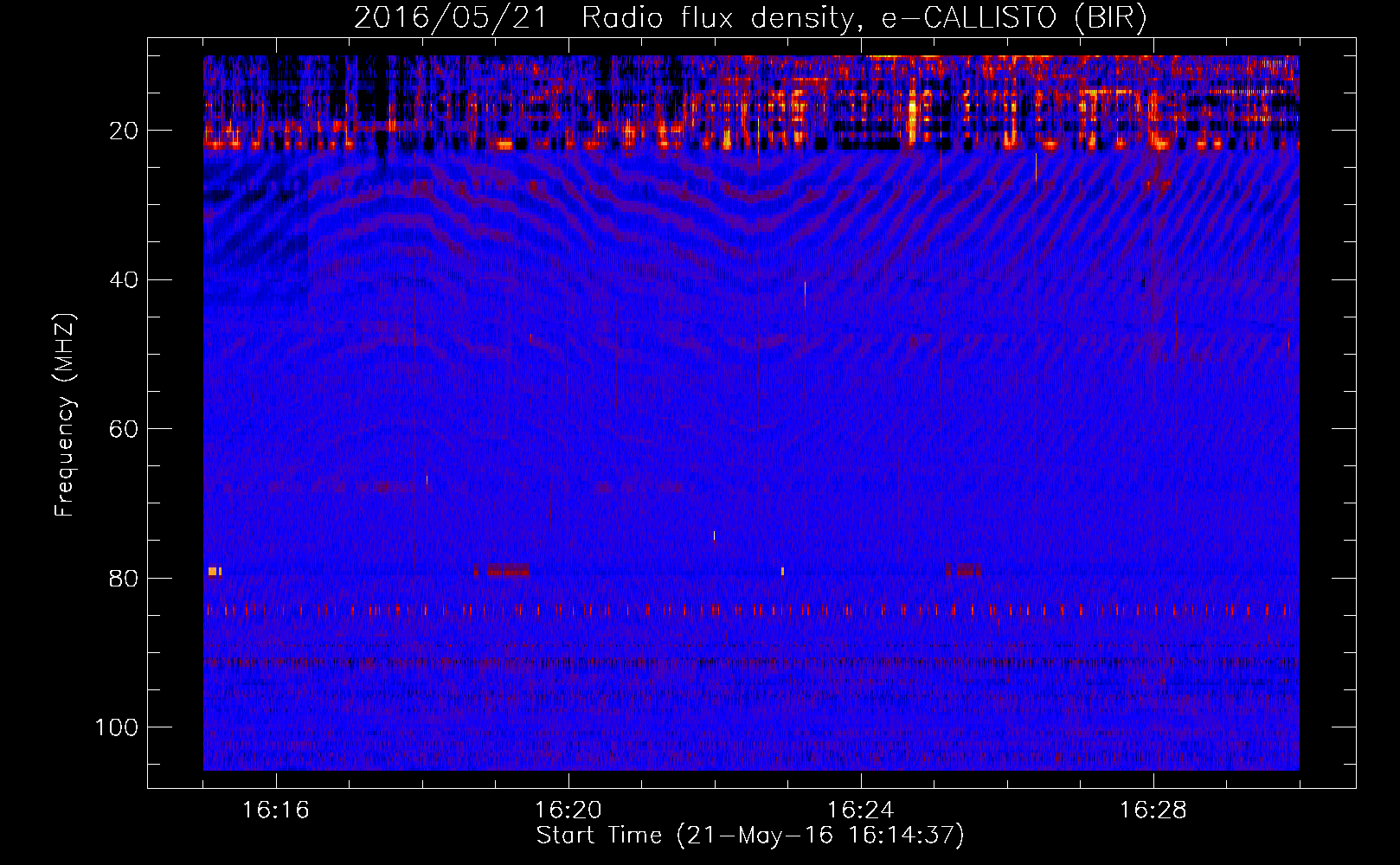Click the frequency tick label "60"
This screenshot has width=1400, height=865.
(124, 430)
